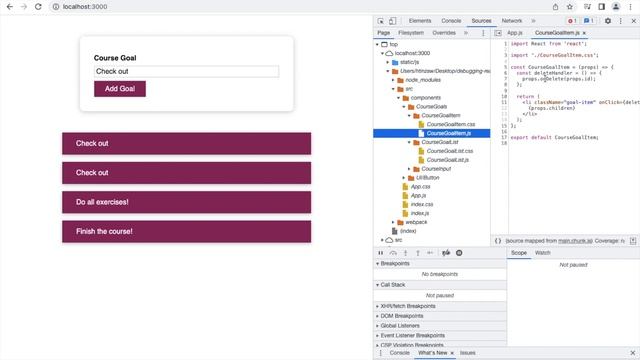
Task: Click the main.chunk.js source map link
Action: click(x=575, y=241)
